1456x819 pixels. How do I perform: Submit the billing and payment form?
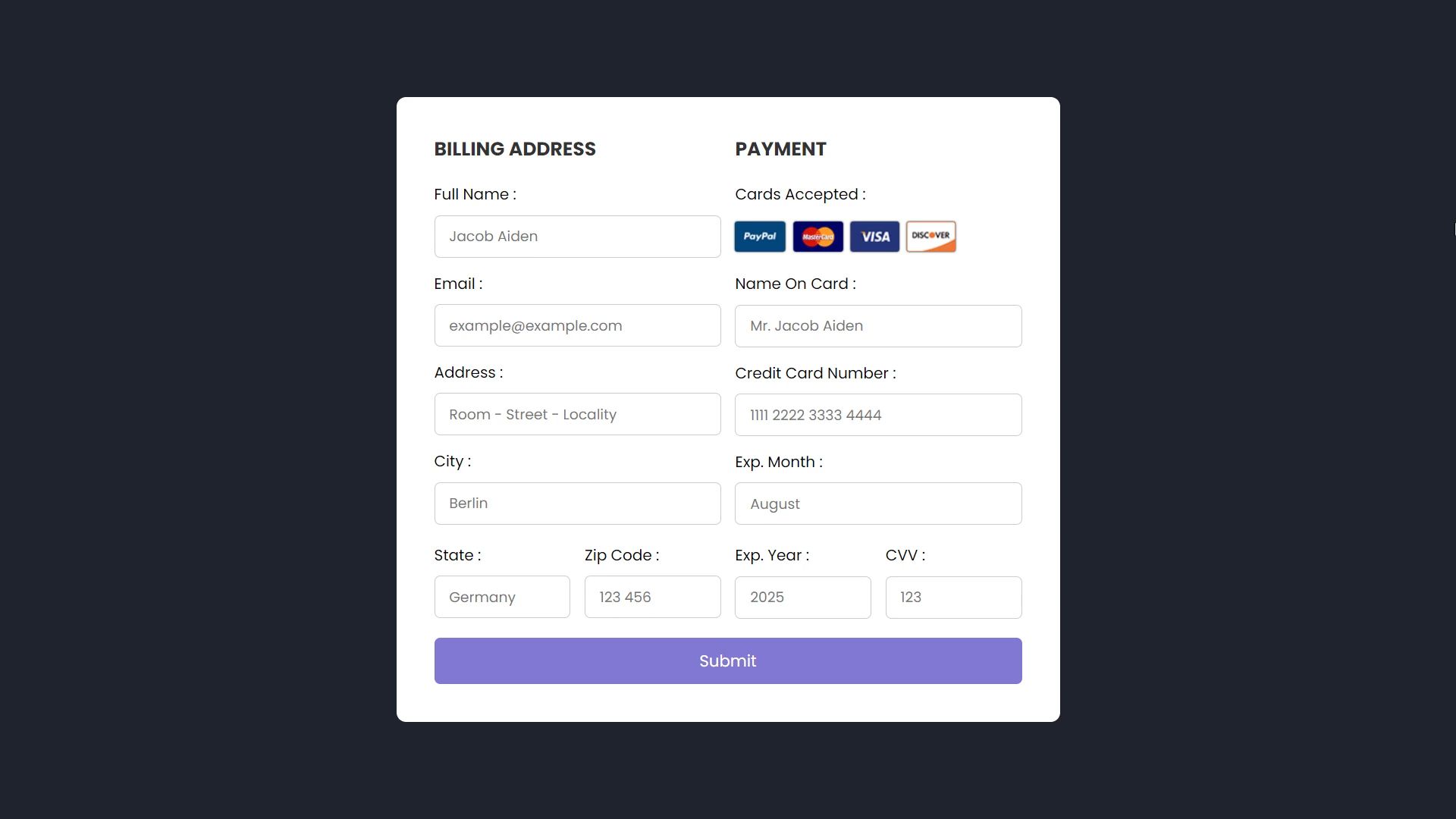728,661
